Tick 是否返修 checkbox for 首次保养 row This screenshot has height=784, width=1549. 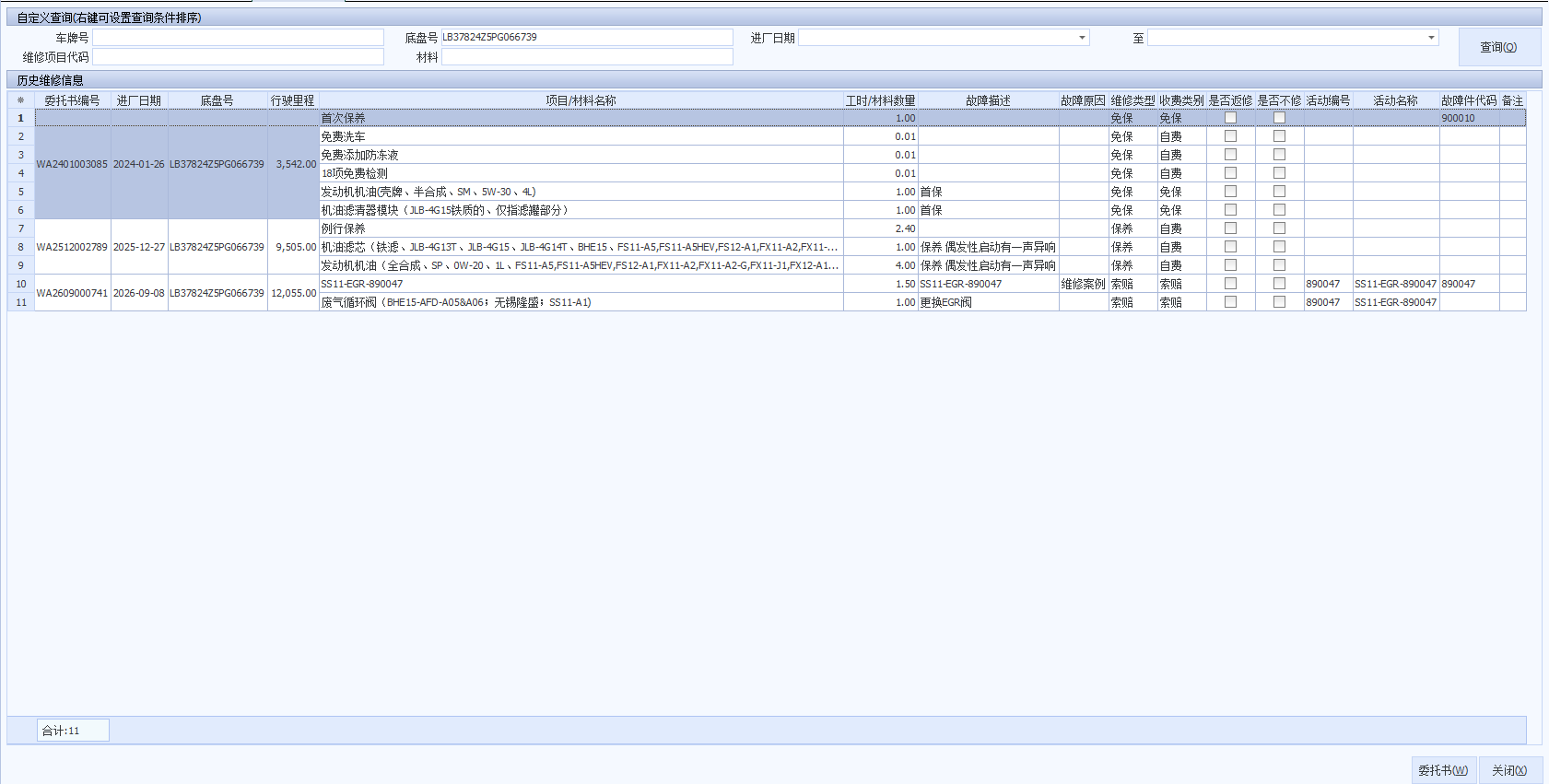click(x=1230, y=118)
